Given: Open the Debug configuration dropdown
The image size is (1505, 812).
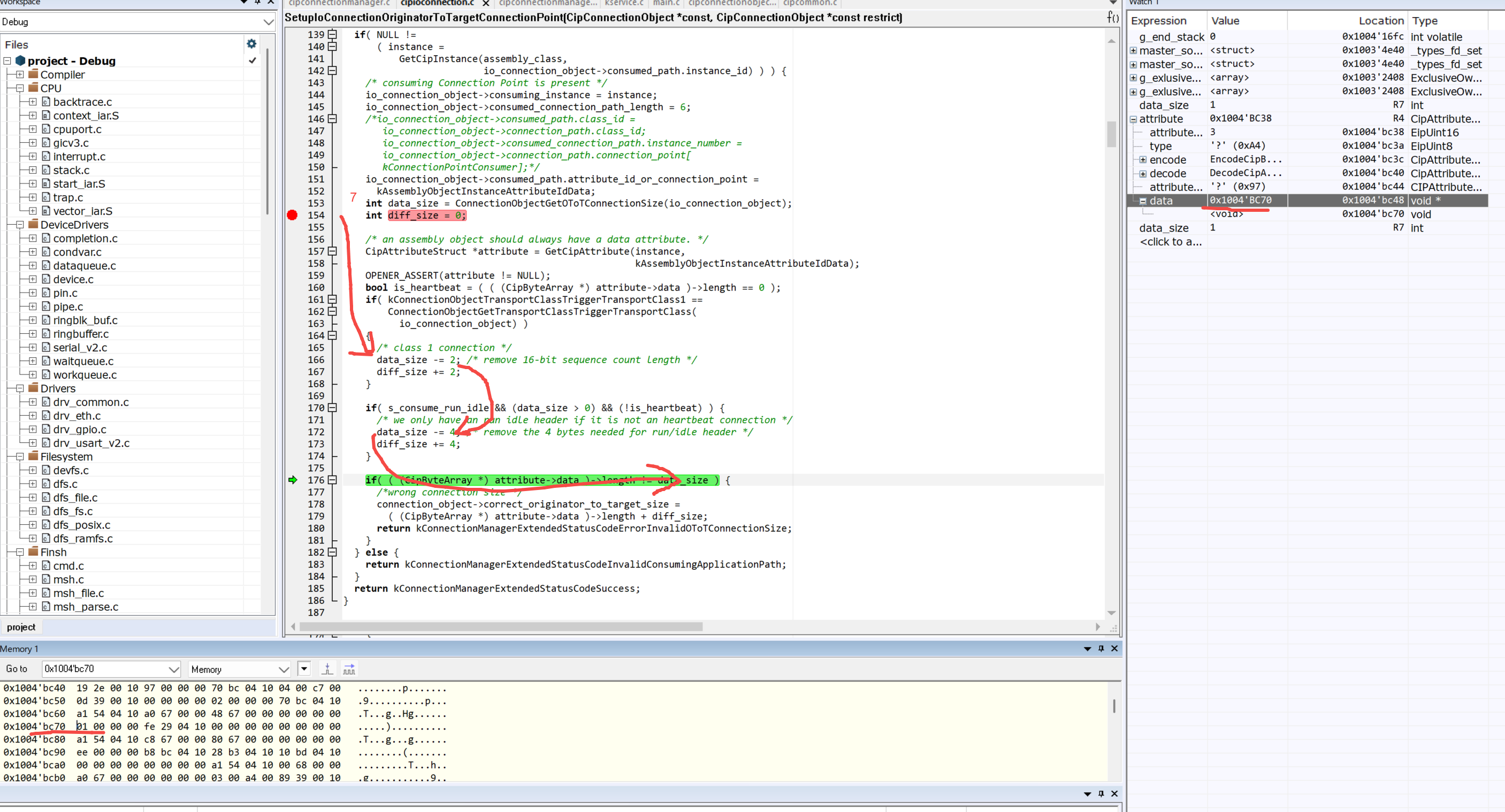Looking at the screenshot, I should 268,22.
